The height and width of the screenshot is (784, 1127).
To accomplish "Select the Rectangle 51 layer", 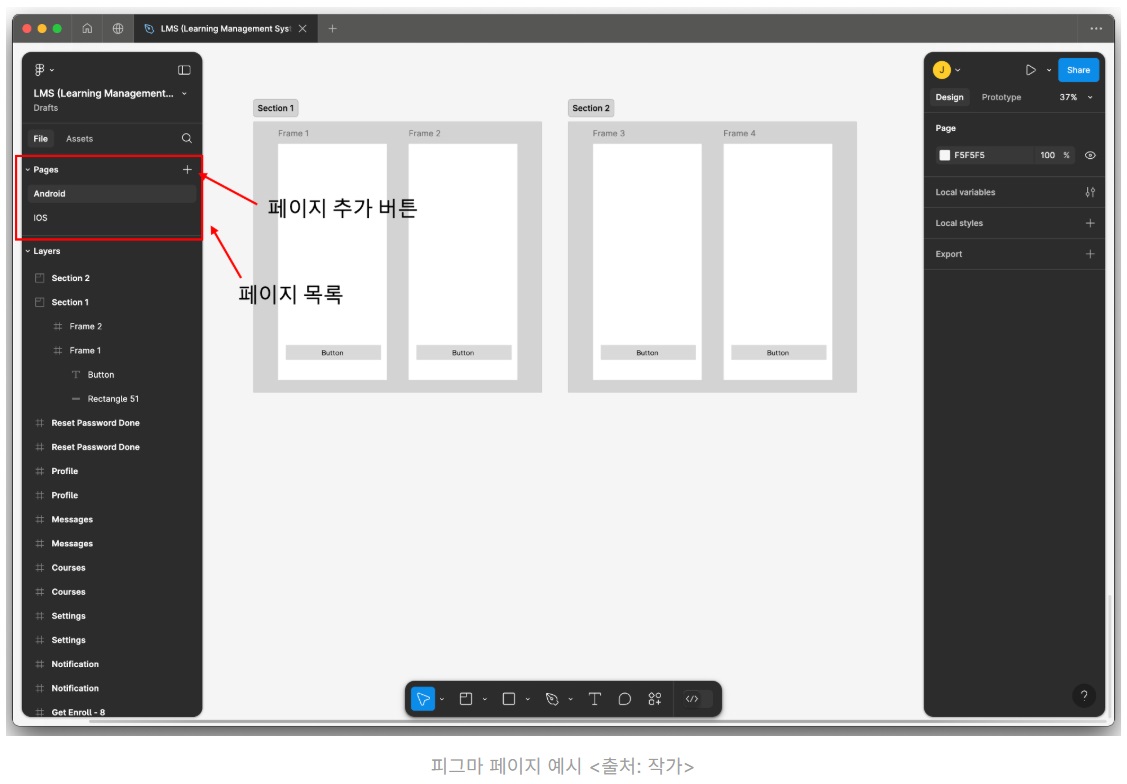I will pos(111,399).
